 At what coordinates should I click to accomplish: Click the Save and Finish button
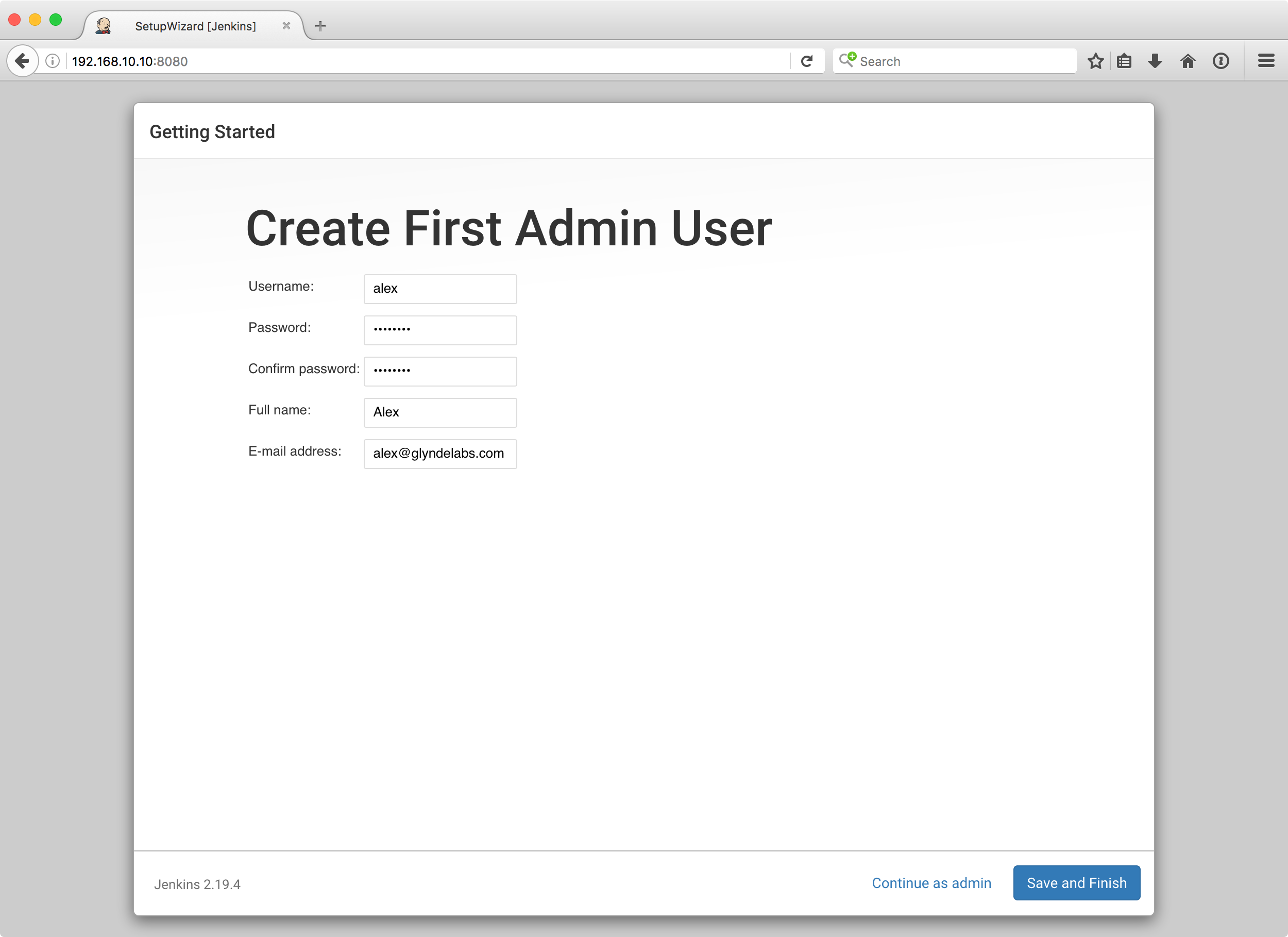click(1076, 883)
